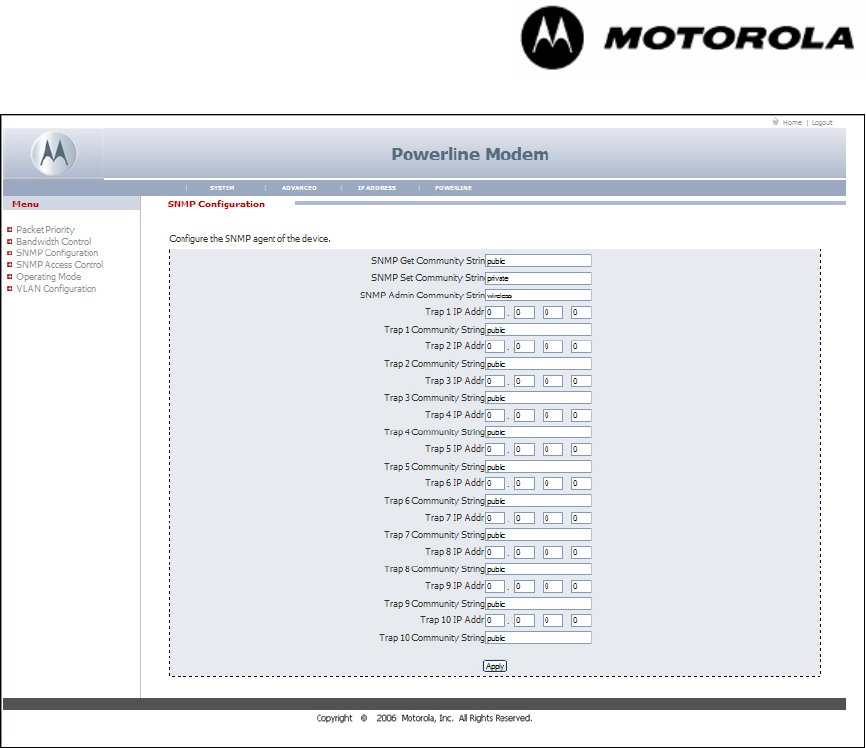Click the Motorola logo in the header banner
The width and height of the screenshot is (866, 748).
point(54,154)
